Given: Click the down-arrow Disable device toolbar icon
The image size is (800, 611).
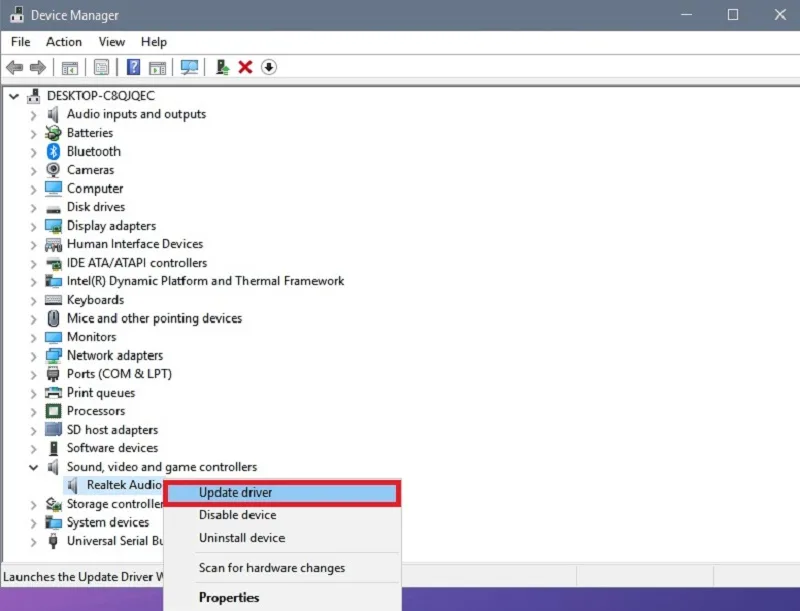Looking at the screenshot, I should click(269, 67).
